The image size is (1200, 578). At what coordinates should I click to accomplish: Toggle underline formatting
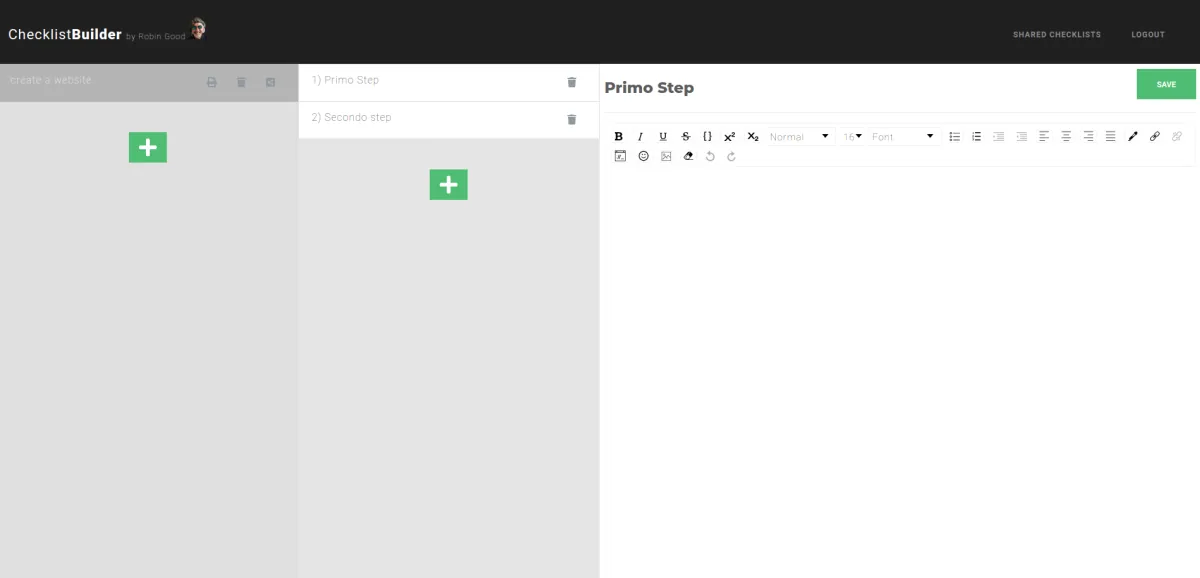(663, 136)
